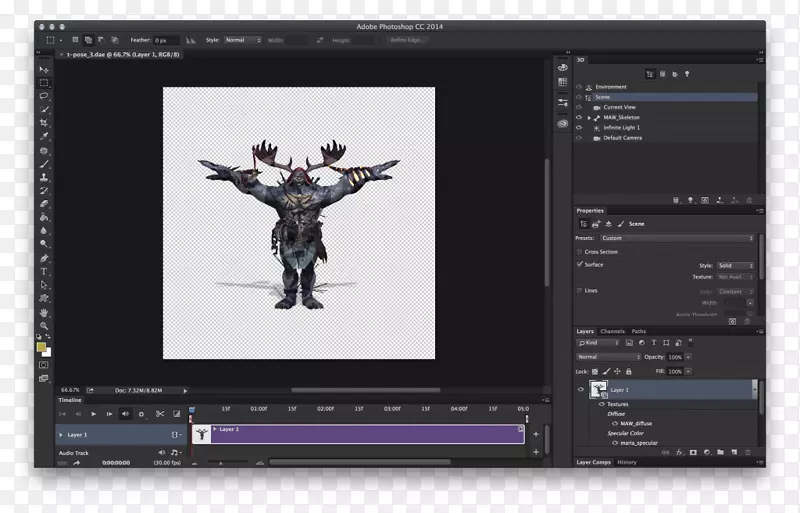Open the marquee Style dropdown in options bar
This screenshot has height=513, width=800.
pyautogui.click(x=243, y=40)
